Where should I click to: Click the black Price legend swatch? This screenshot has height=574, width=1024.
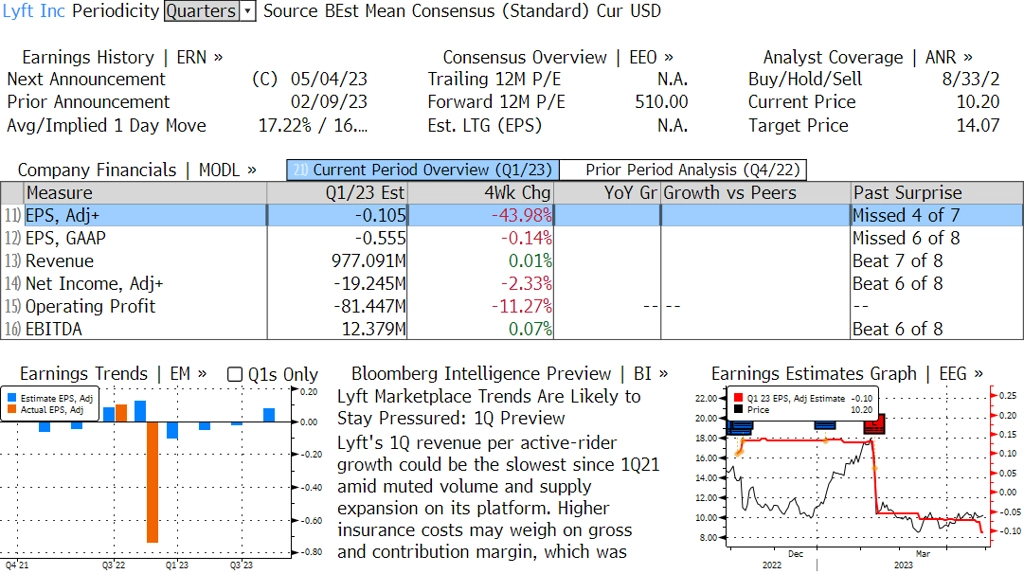point(739,409)
